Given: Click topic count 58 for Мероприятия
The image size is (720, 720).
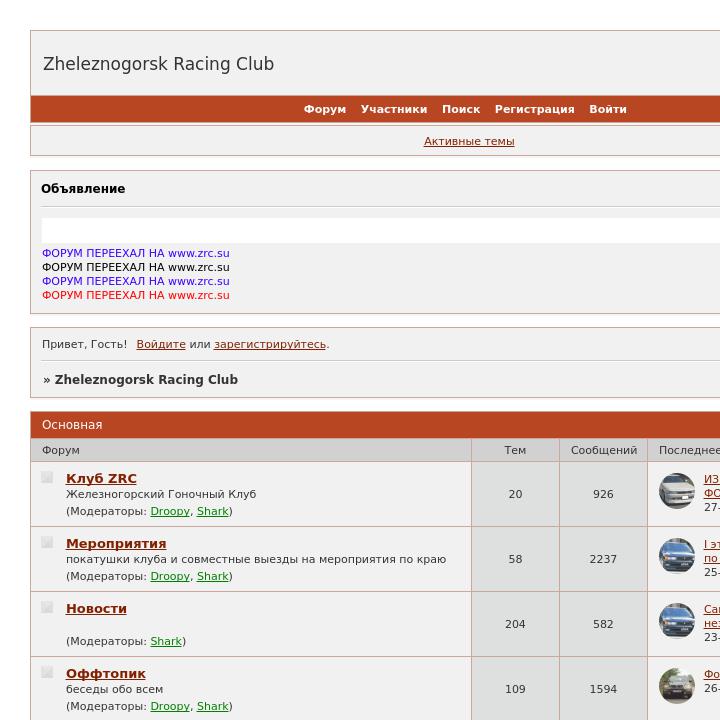Looking at the screenshot, I should tap(515, 559).
